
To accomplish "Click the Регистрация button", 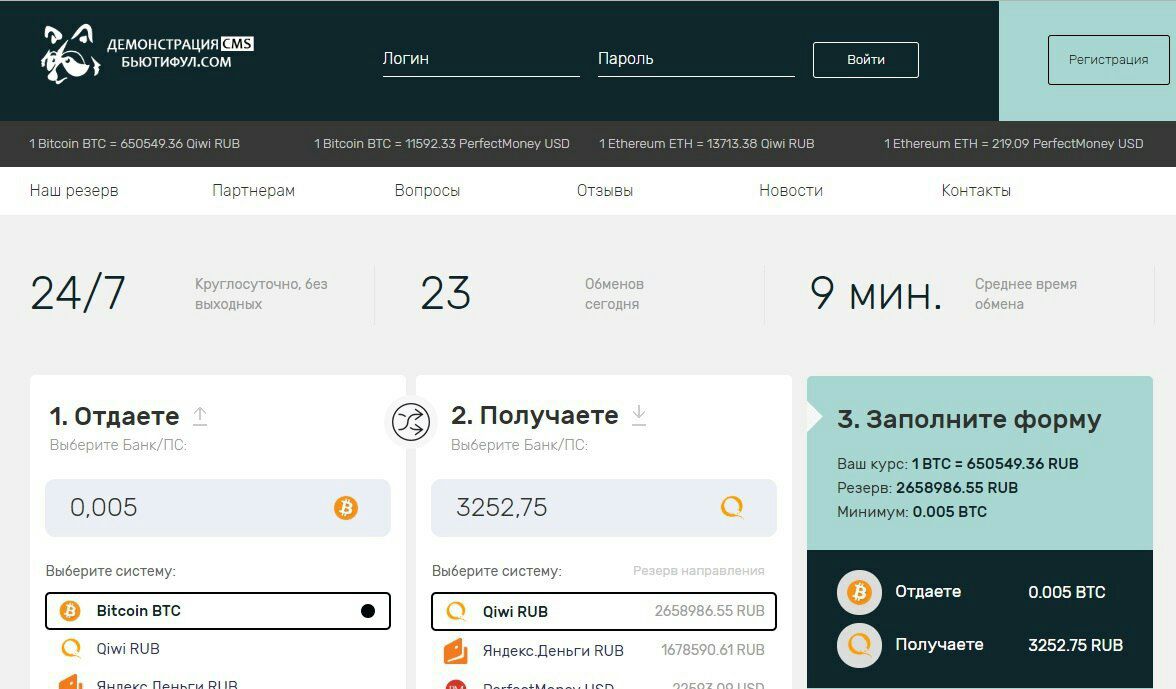I will (1108, 59).
